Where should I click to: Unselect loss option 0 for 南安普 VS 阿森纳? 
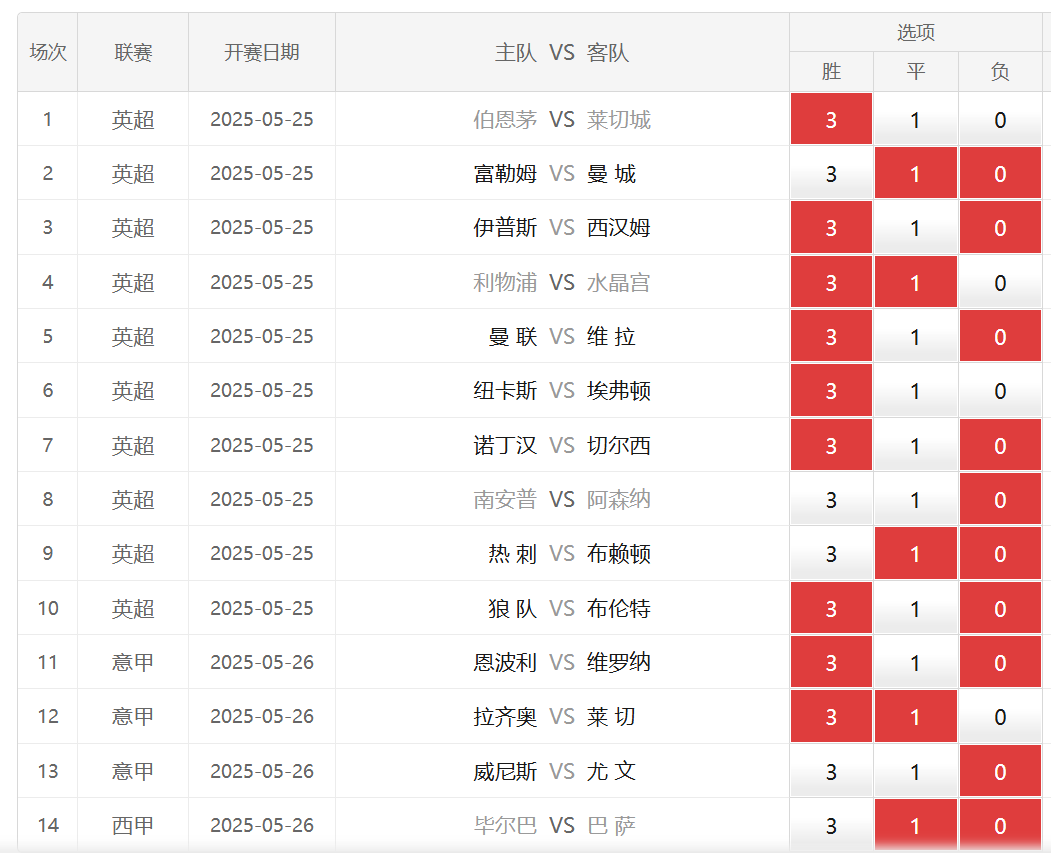coord(1000,500)
